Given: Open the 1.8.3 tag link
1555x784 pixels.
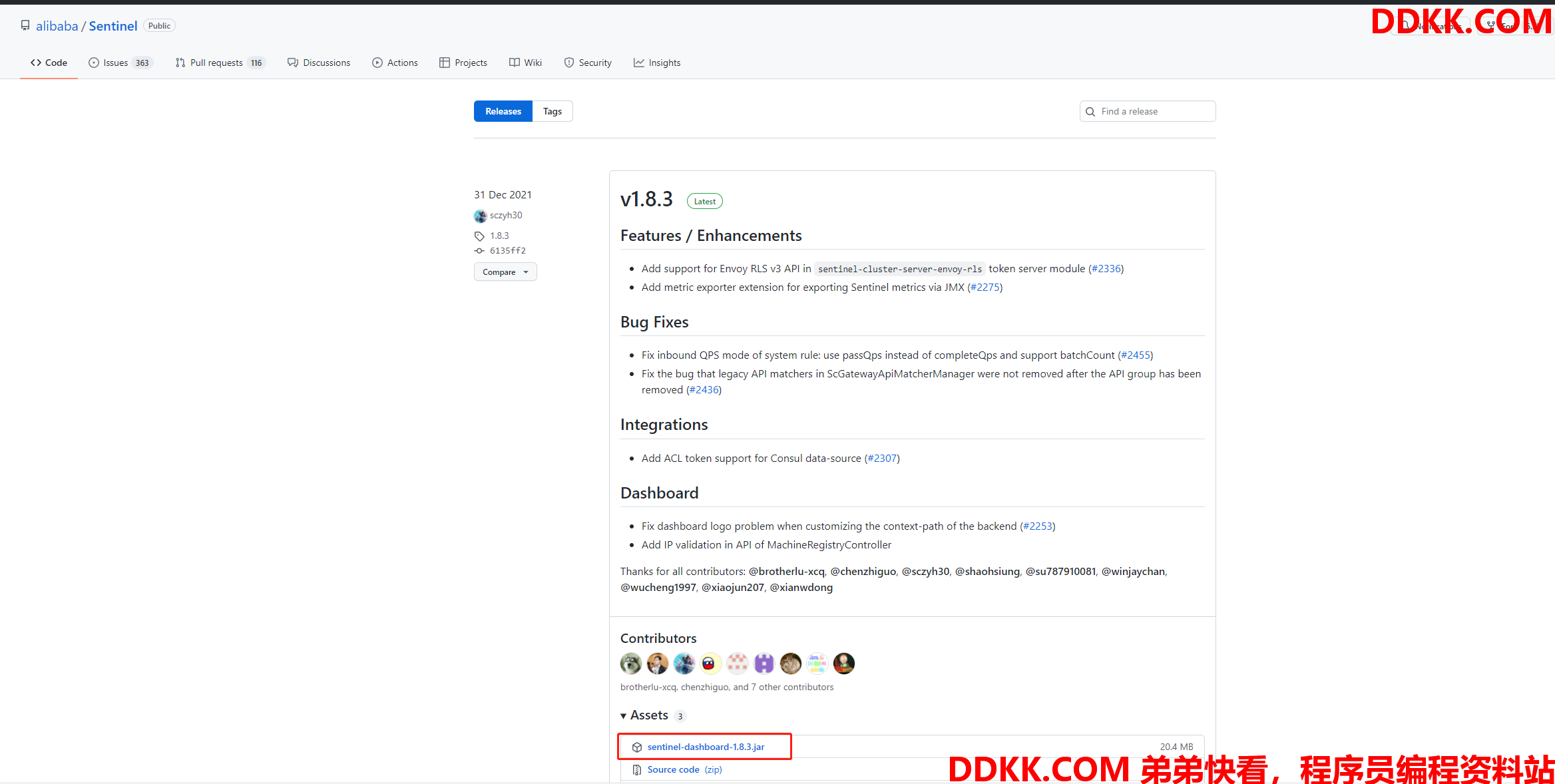Looking at the screenshot, I should pos(499,236).
